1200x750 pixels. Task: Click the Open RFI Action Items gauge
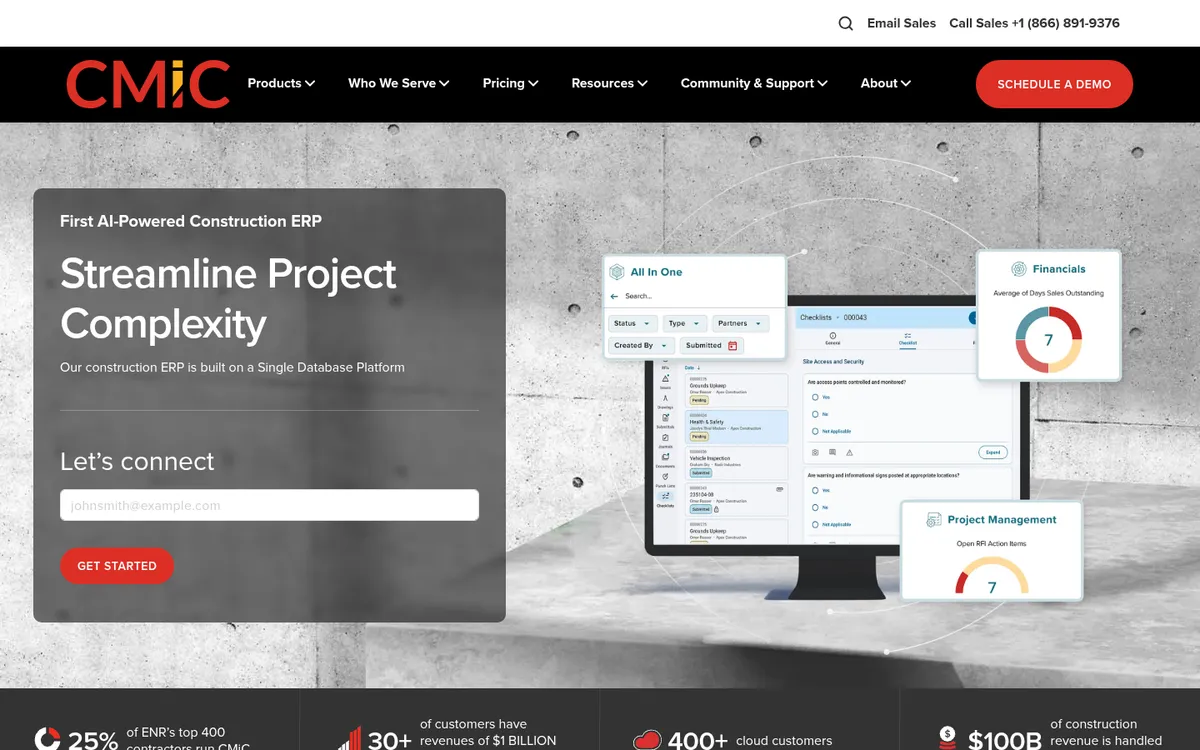(992, 576)
